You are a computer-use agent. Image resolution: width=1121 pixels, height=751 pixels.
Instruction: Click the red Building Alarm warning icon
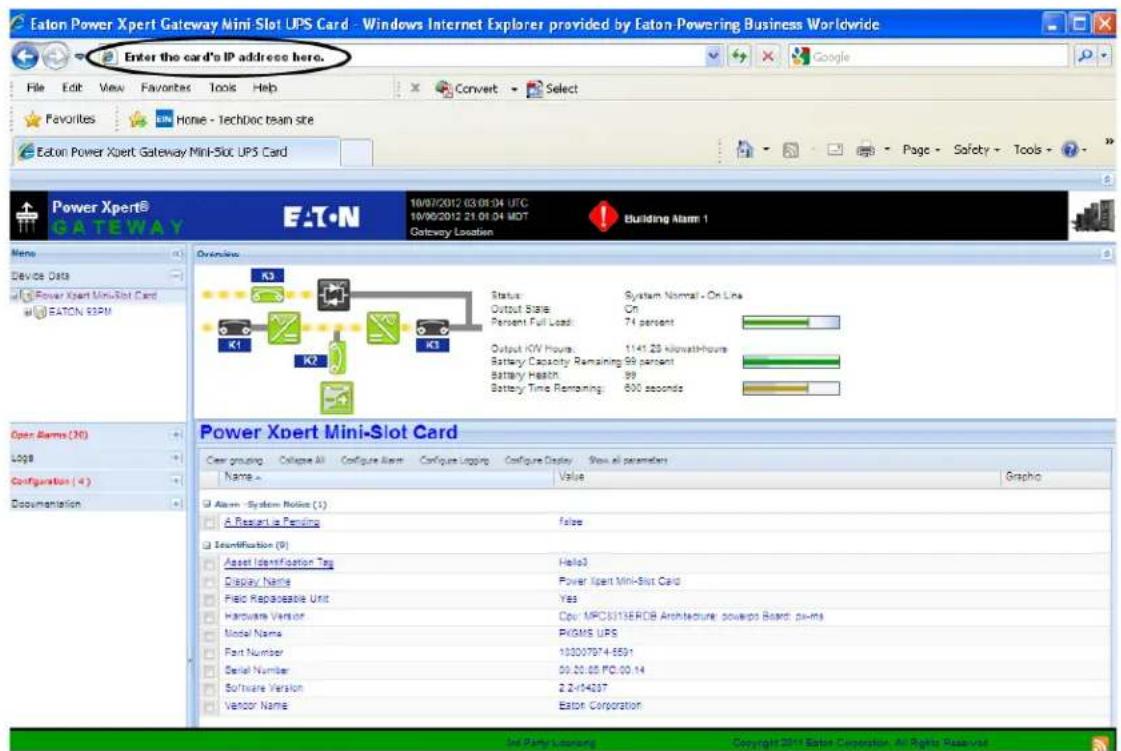coord(603,216)
